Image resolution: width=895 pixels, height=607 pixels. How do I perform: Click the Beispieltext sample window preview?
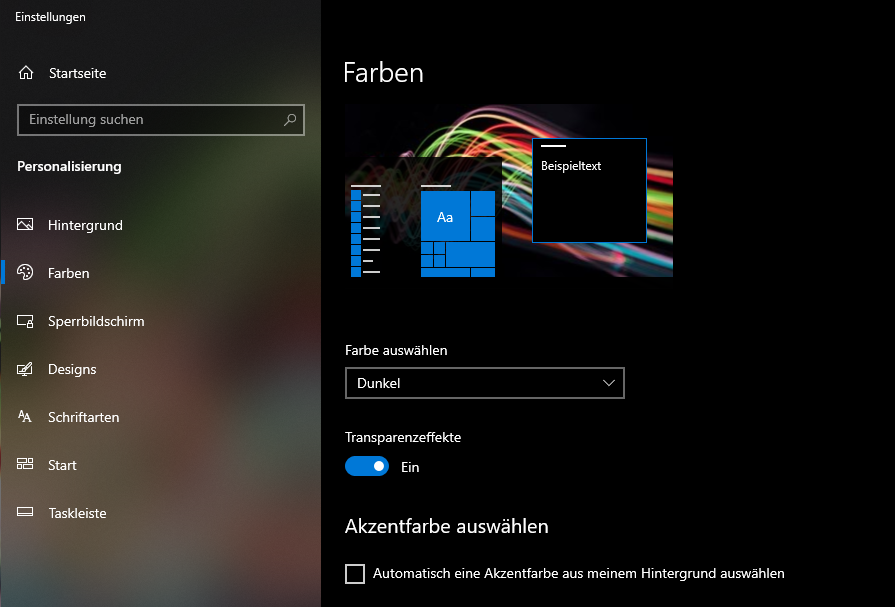pyautogui.click(x=589, y=190)
